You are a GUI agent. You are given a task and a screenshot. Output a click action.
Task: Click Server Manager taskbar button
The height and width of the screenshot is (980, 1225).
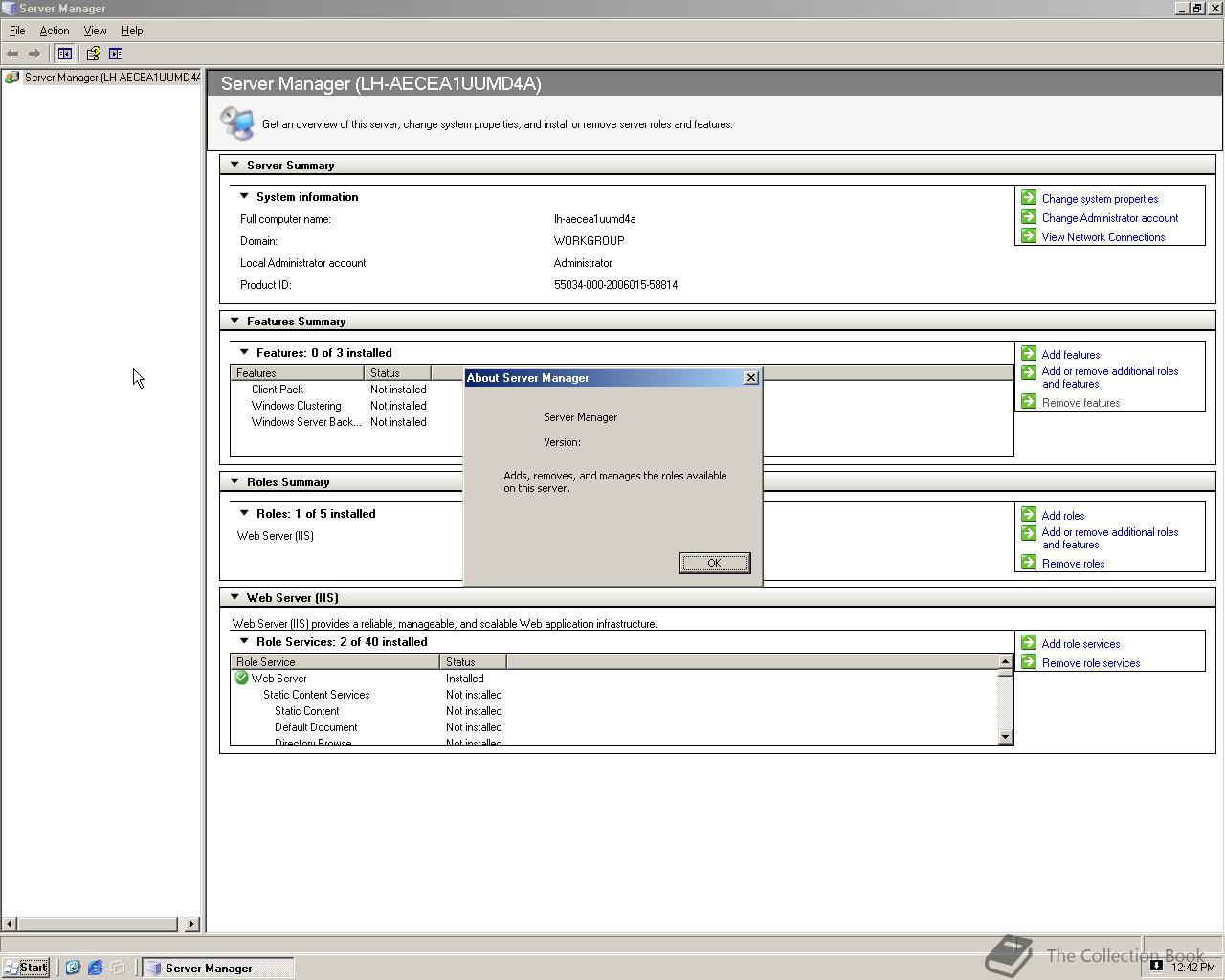click(218, 968)
